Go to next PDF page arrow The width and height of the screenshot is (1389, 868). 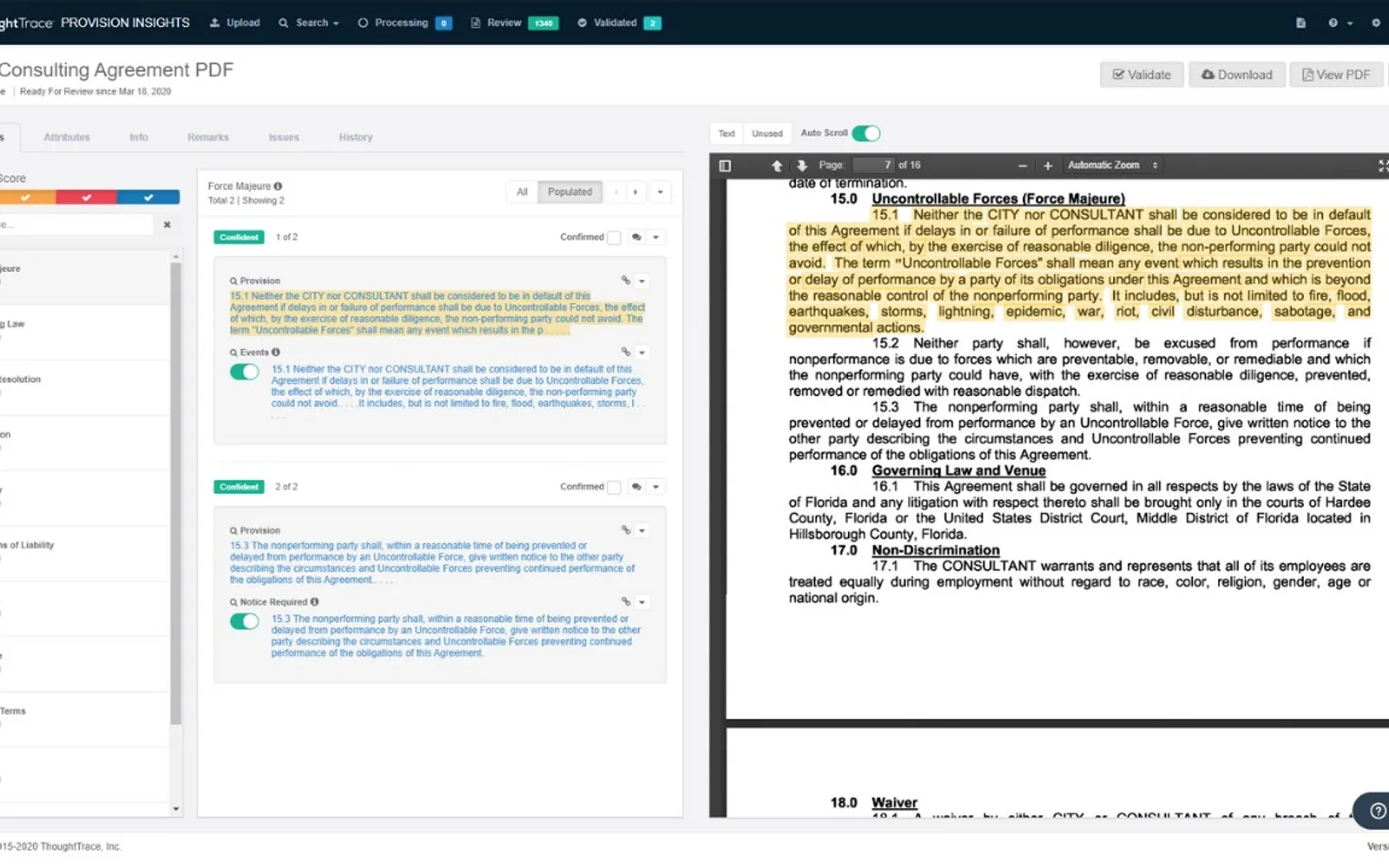(x=801, y=165)
